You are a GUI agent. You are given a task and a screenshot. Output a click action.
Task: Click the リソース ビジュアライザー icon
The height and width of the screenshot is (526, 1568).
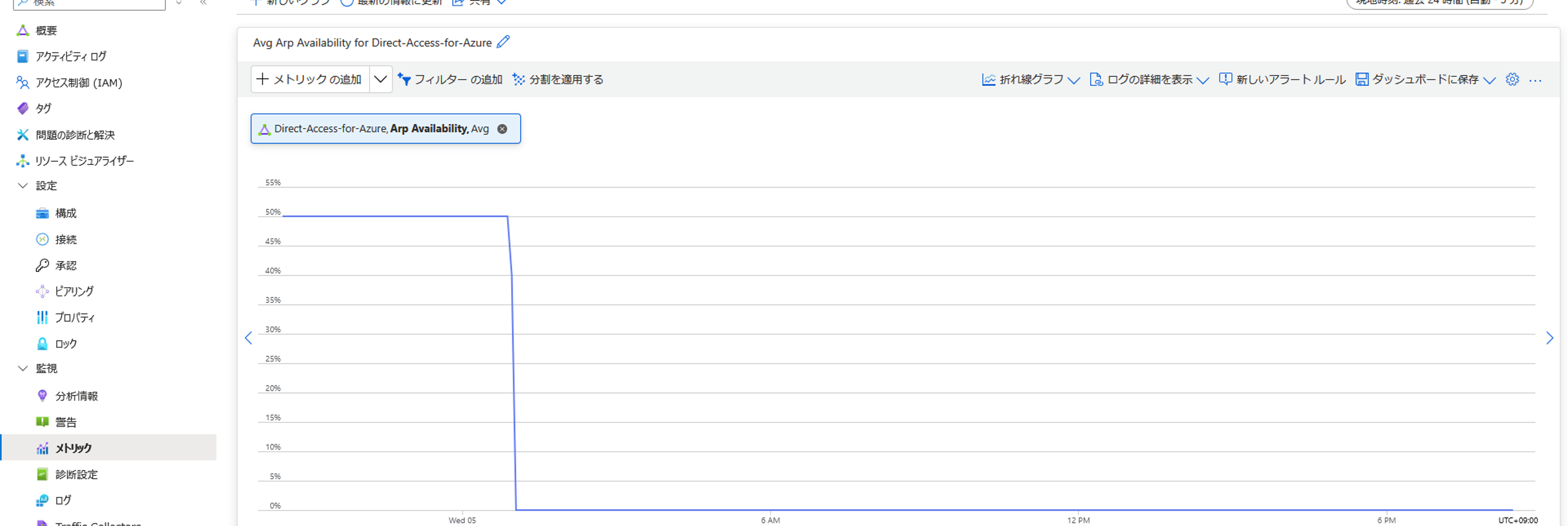click(22, 160)
